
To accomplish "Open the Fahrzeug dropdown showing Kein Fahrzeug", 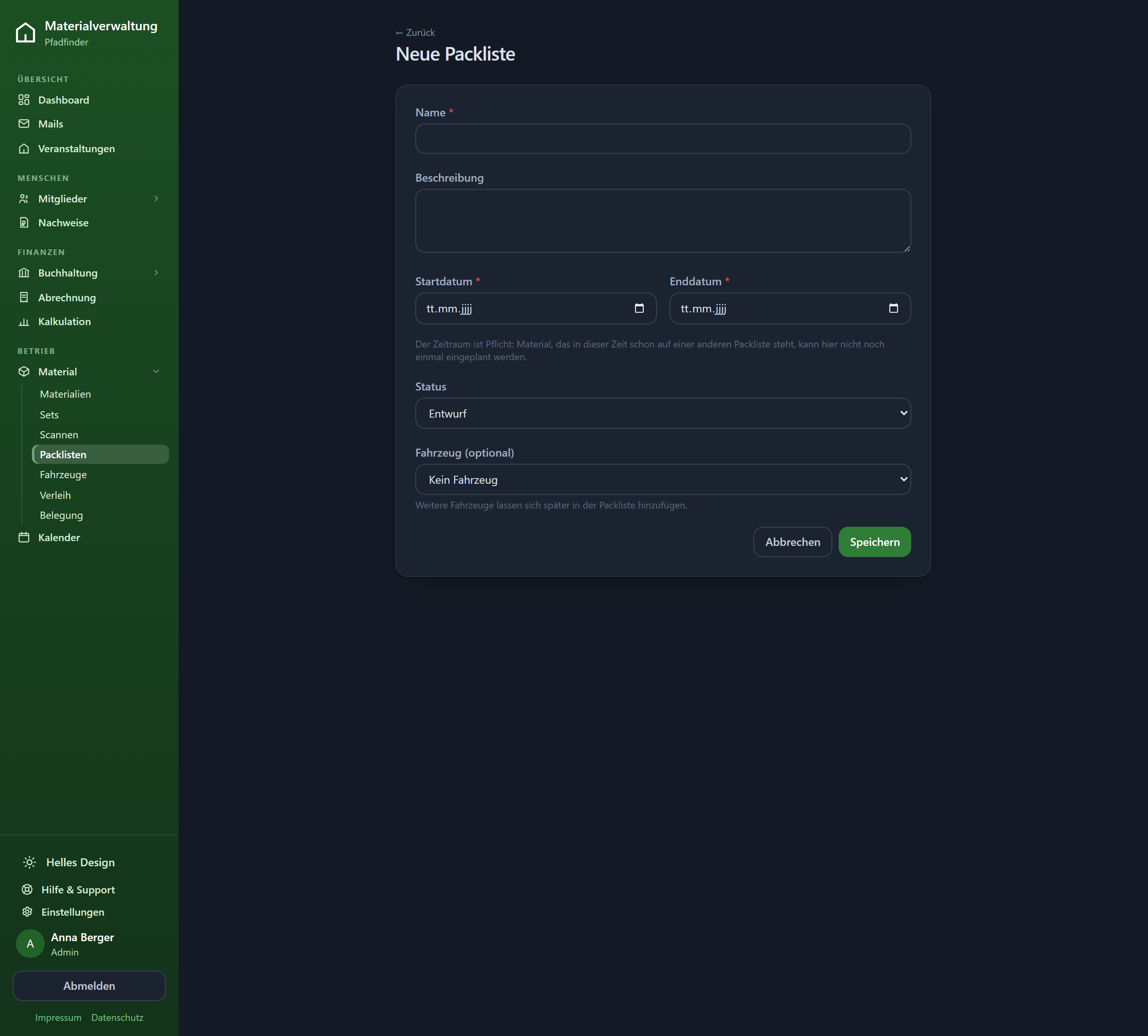I will [663, 479].
